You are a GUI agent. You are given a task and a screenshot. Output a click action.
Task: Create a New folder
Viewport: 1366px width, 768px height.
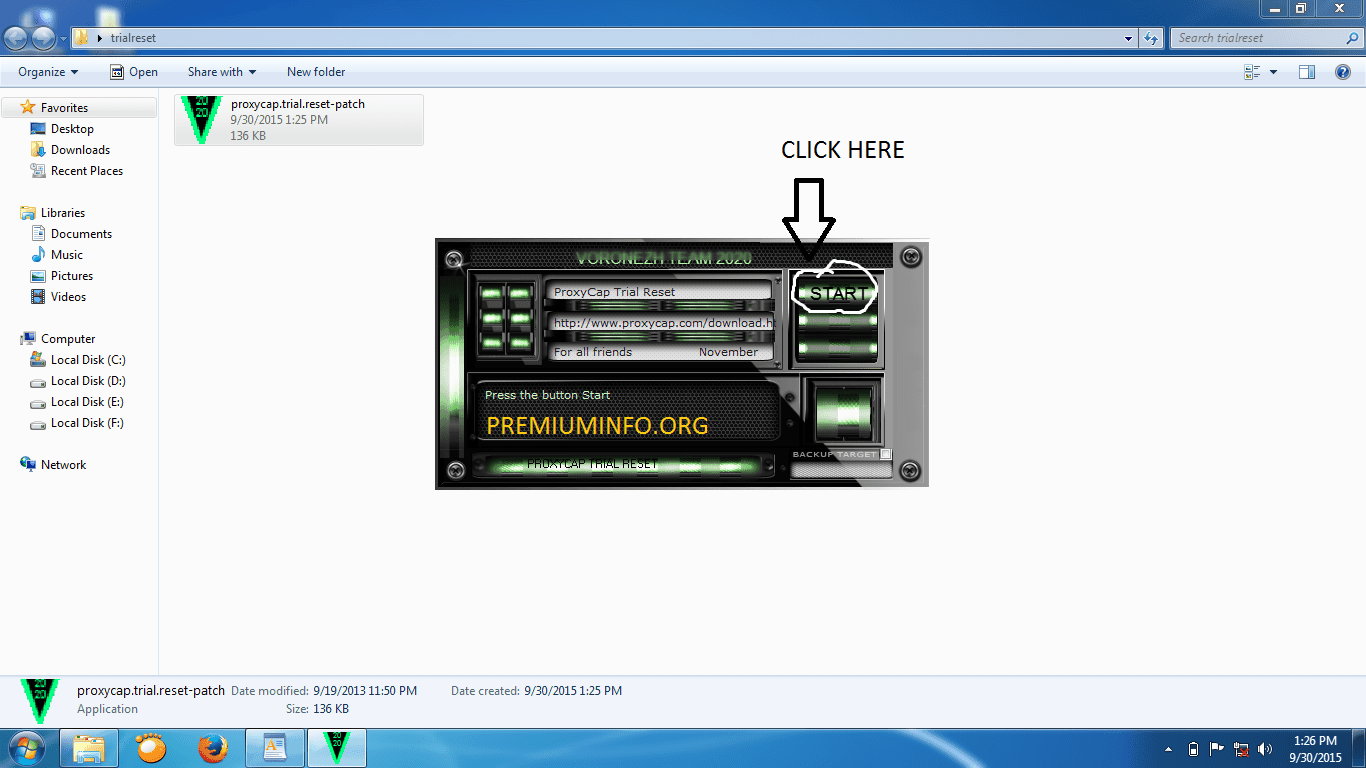click(316, 72)
